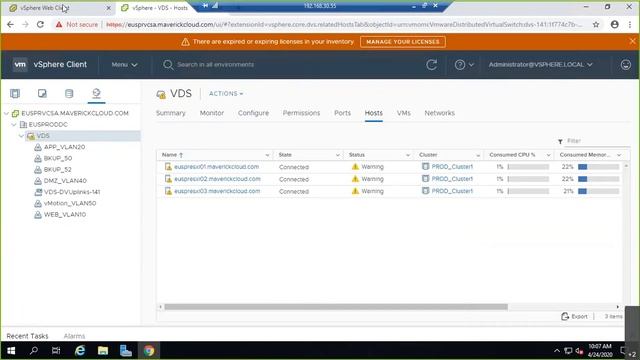Open Windows Start menu
Viewport: 640px width, 360px height.
tap(11, 351)
